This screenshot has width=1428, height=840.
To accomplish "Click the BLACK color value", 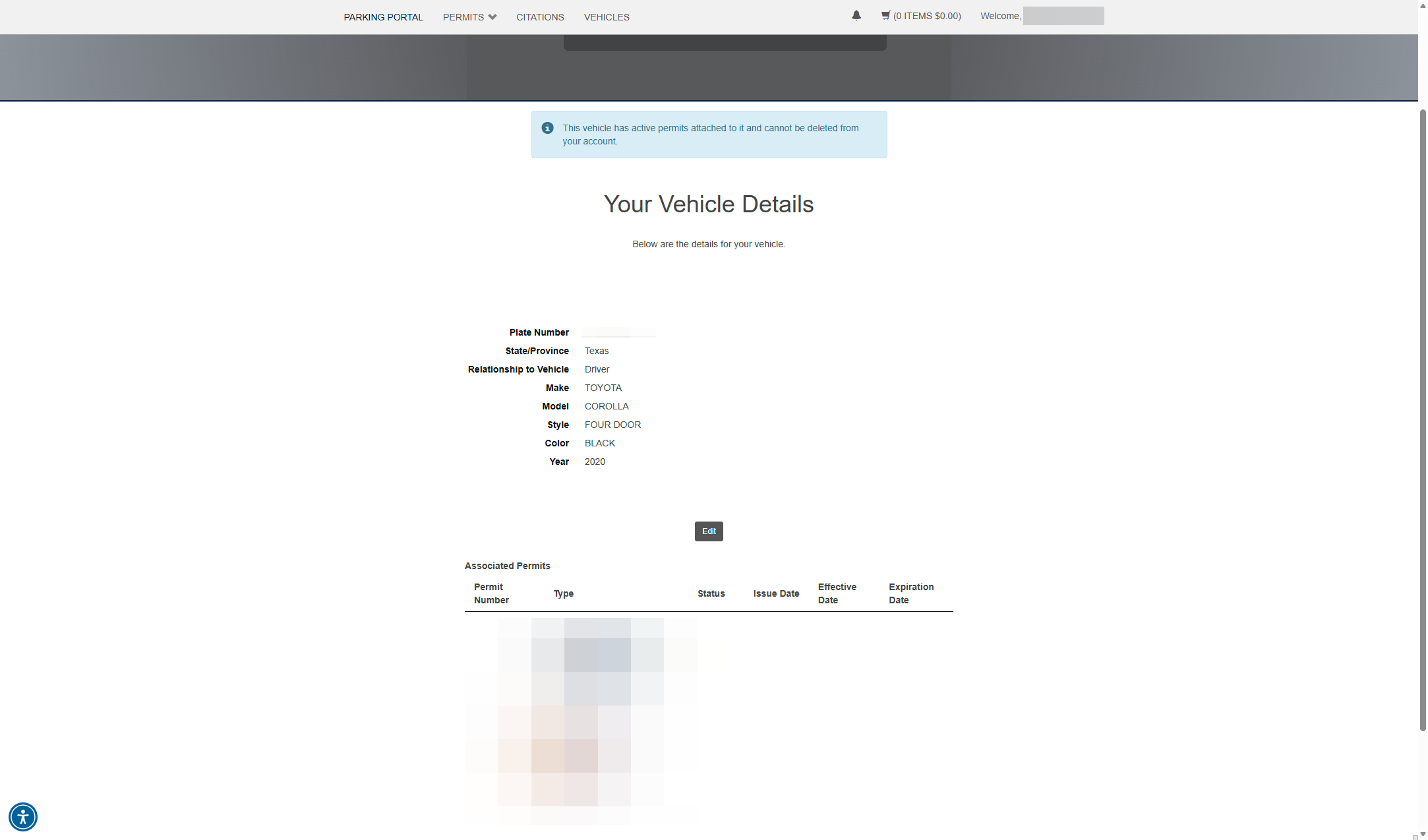I will 599,443.
